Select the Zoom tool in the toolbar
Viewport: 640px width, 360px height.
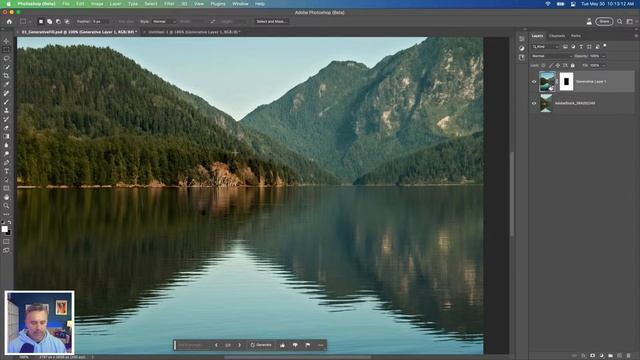(x=6, y=206)
